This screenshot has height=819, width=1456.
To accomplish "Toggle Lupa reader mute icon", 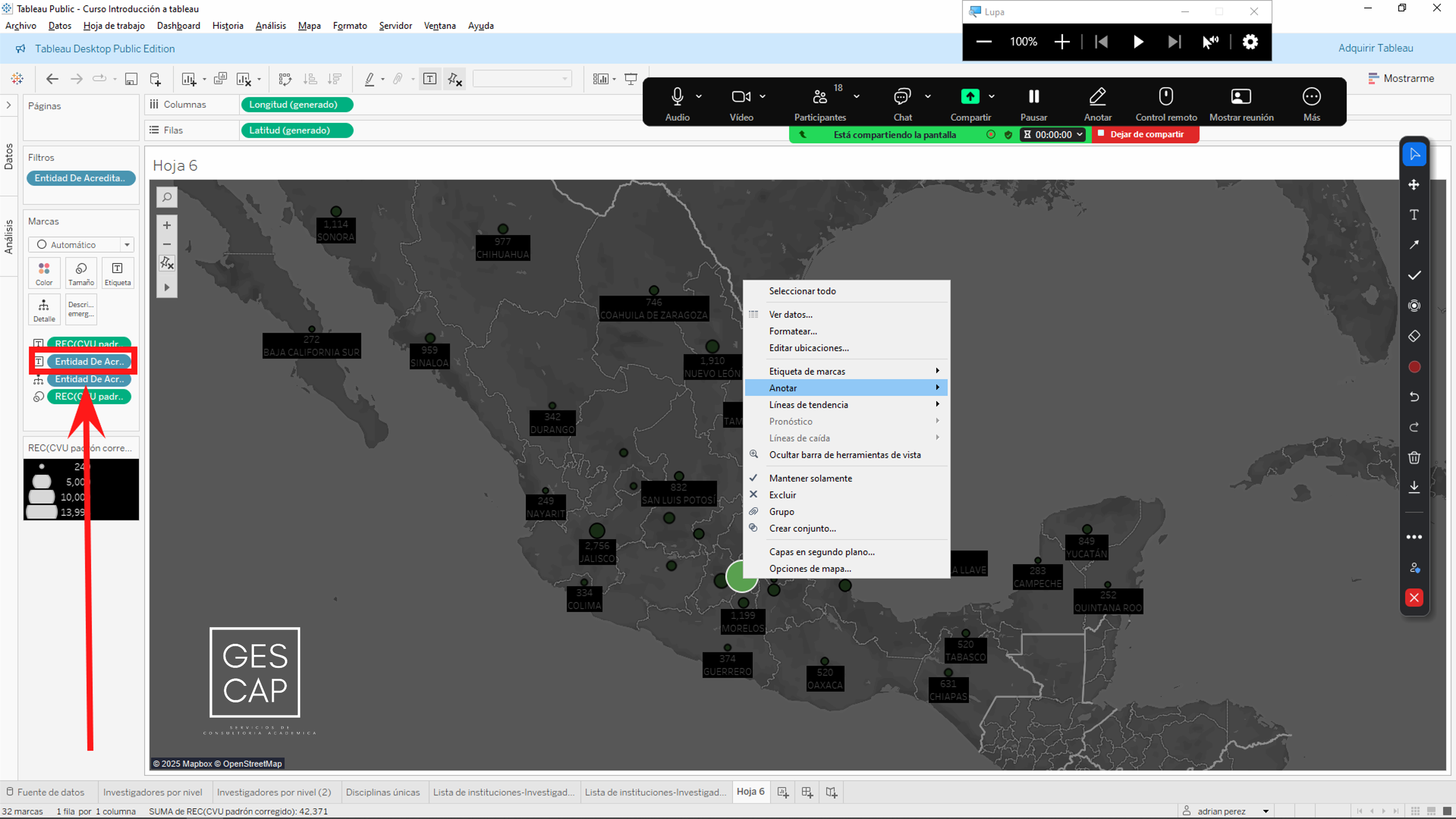I will pyautogui.click(x=1210, y=42).
